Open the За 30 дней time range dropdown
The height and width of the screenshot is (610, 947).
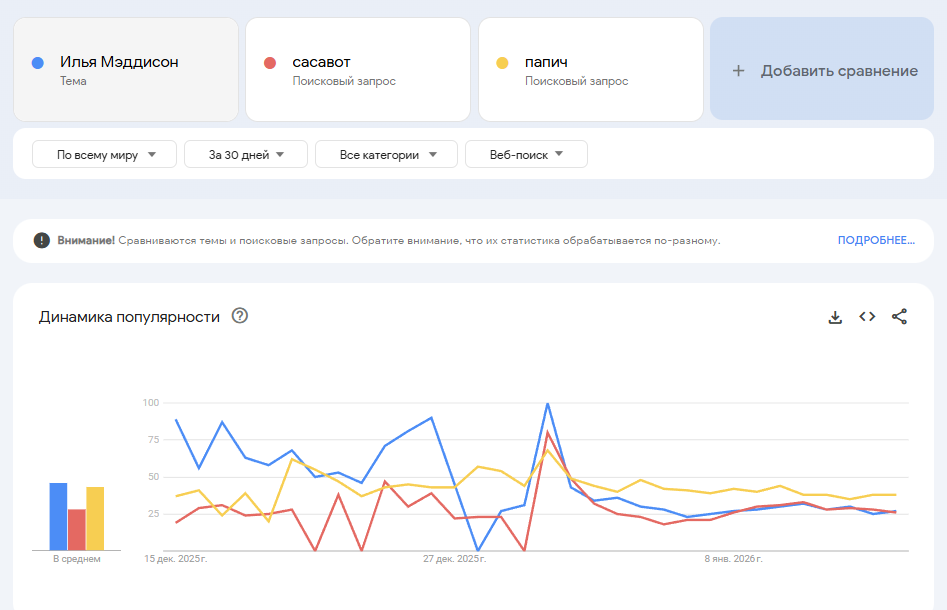tap(245, 155)
